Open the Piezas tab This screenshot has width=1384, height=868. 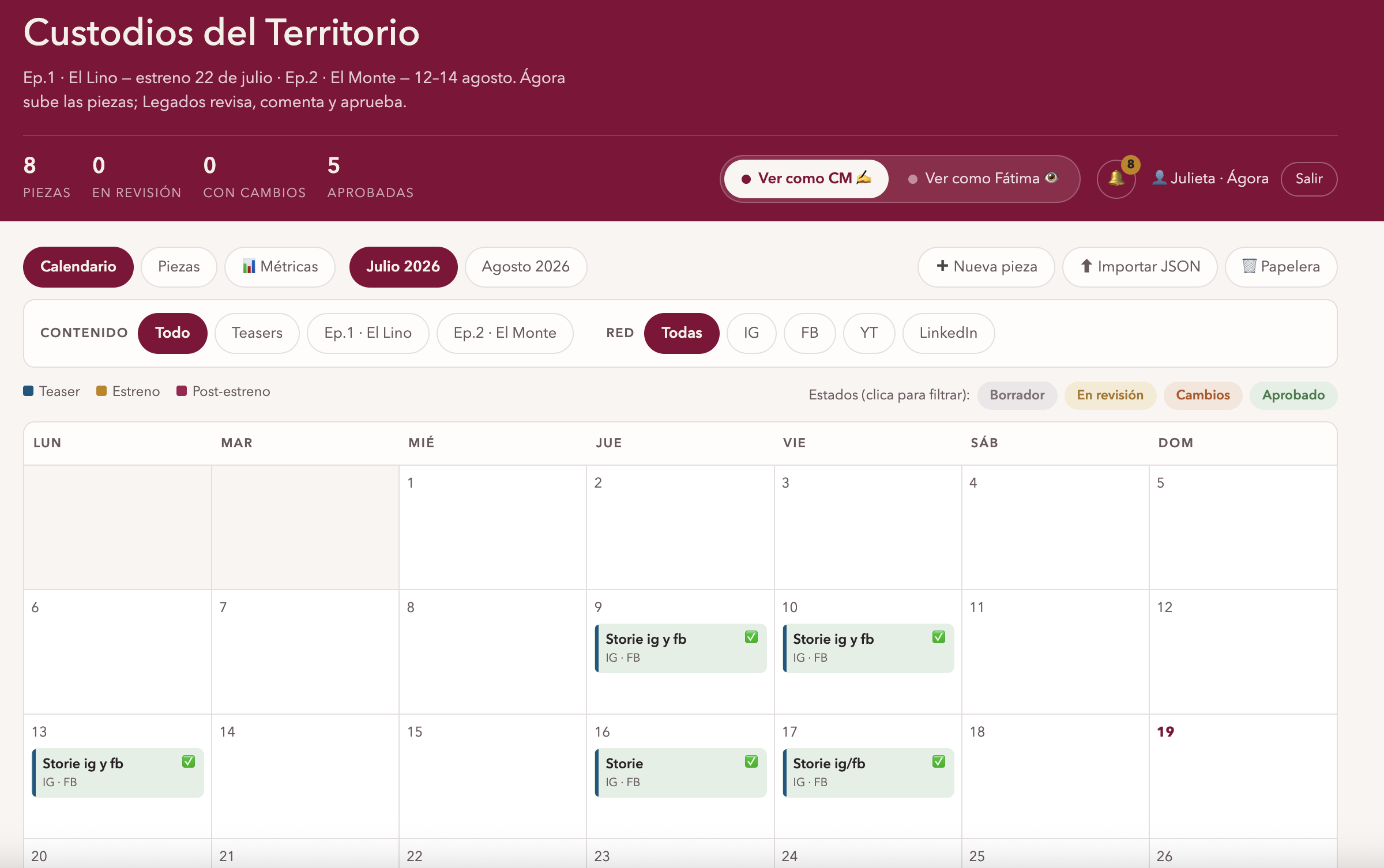(179, 267)
